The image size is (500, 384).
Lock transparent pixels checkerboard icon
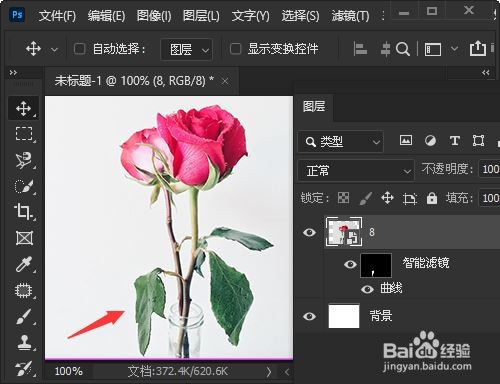343,198
